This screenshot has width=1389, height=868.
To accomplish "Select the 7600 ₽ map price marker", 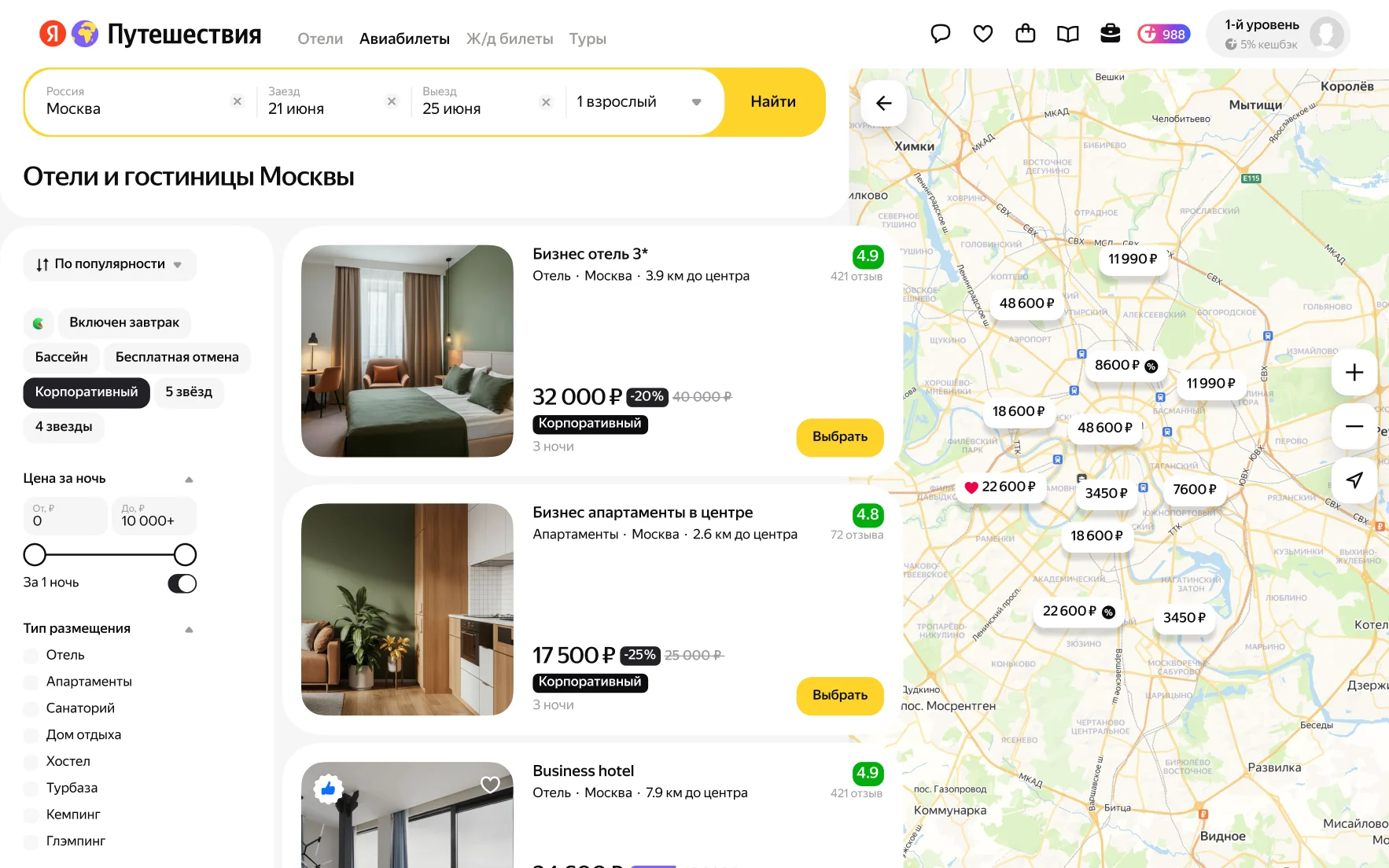I will 1194,489.
